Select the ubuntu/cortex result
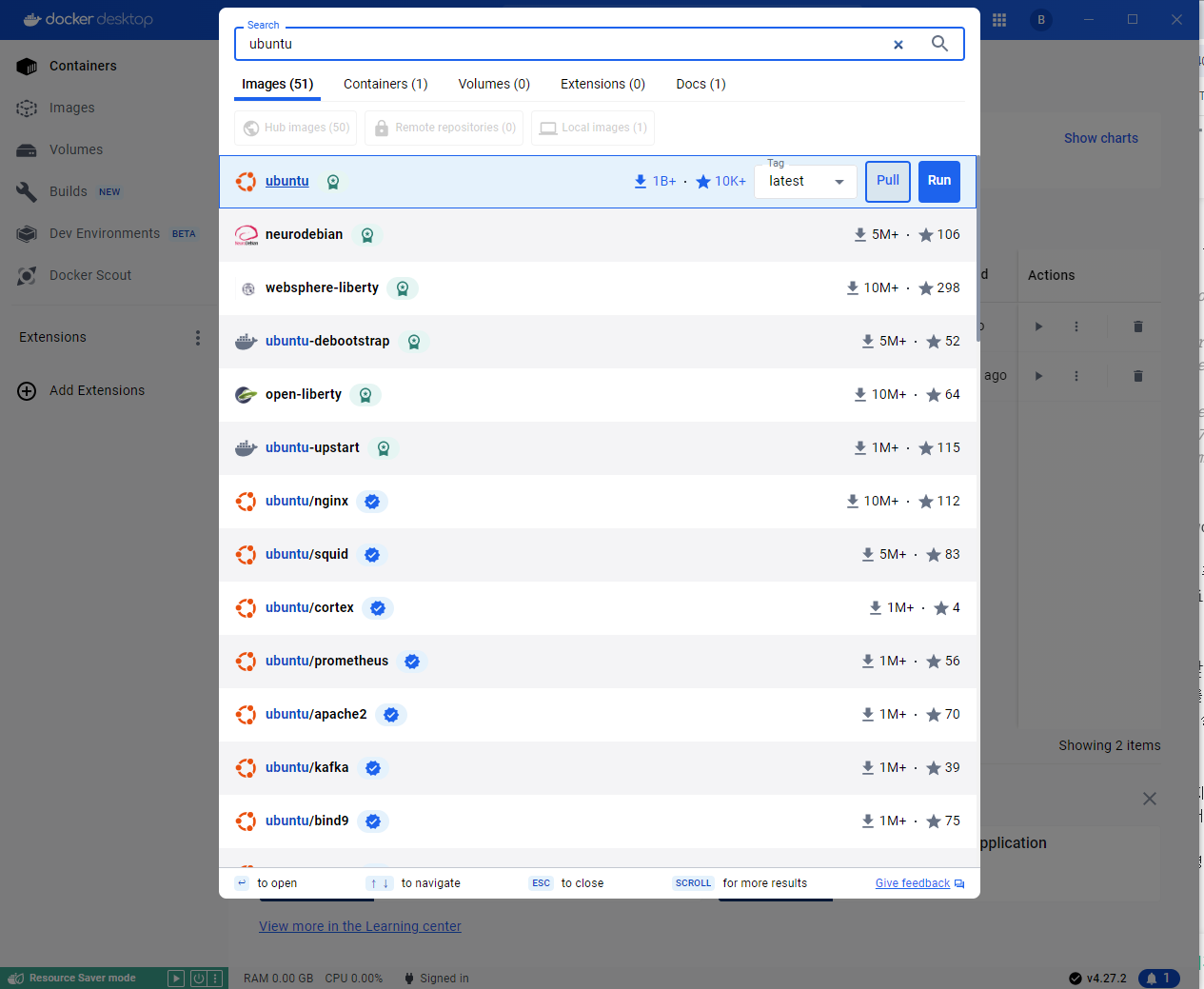Screen dimensions: 1204x989 [600, 608]
